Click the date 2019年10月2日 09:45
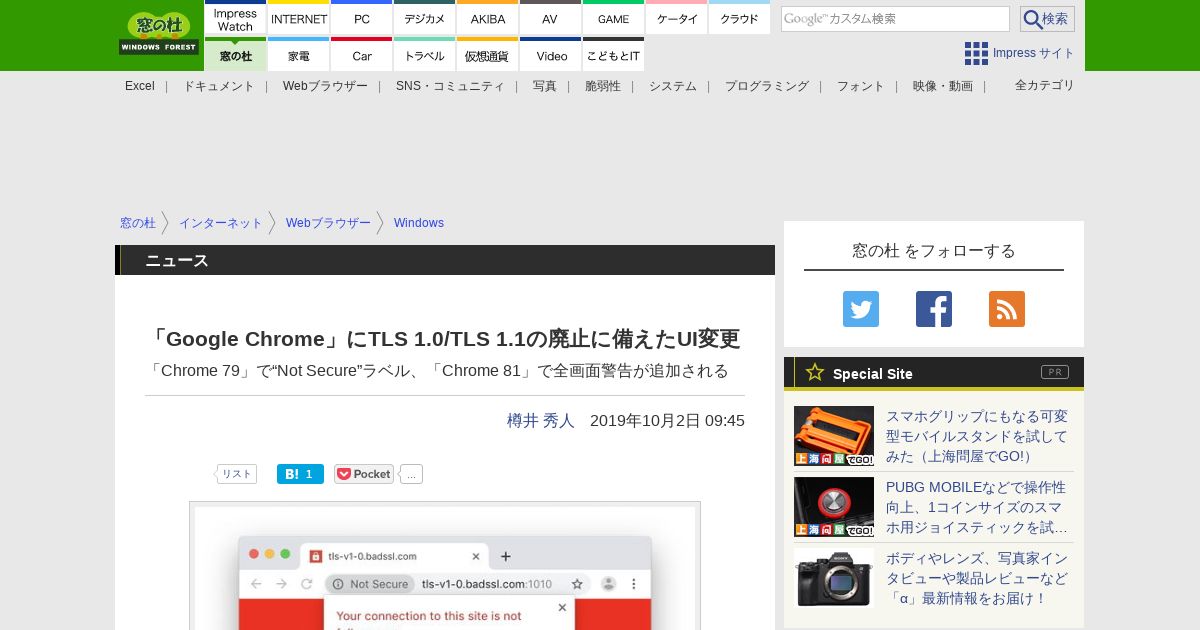Image resolution: width=1200 pixels, height=630 pixels. 667,421
